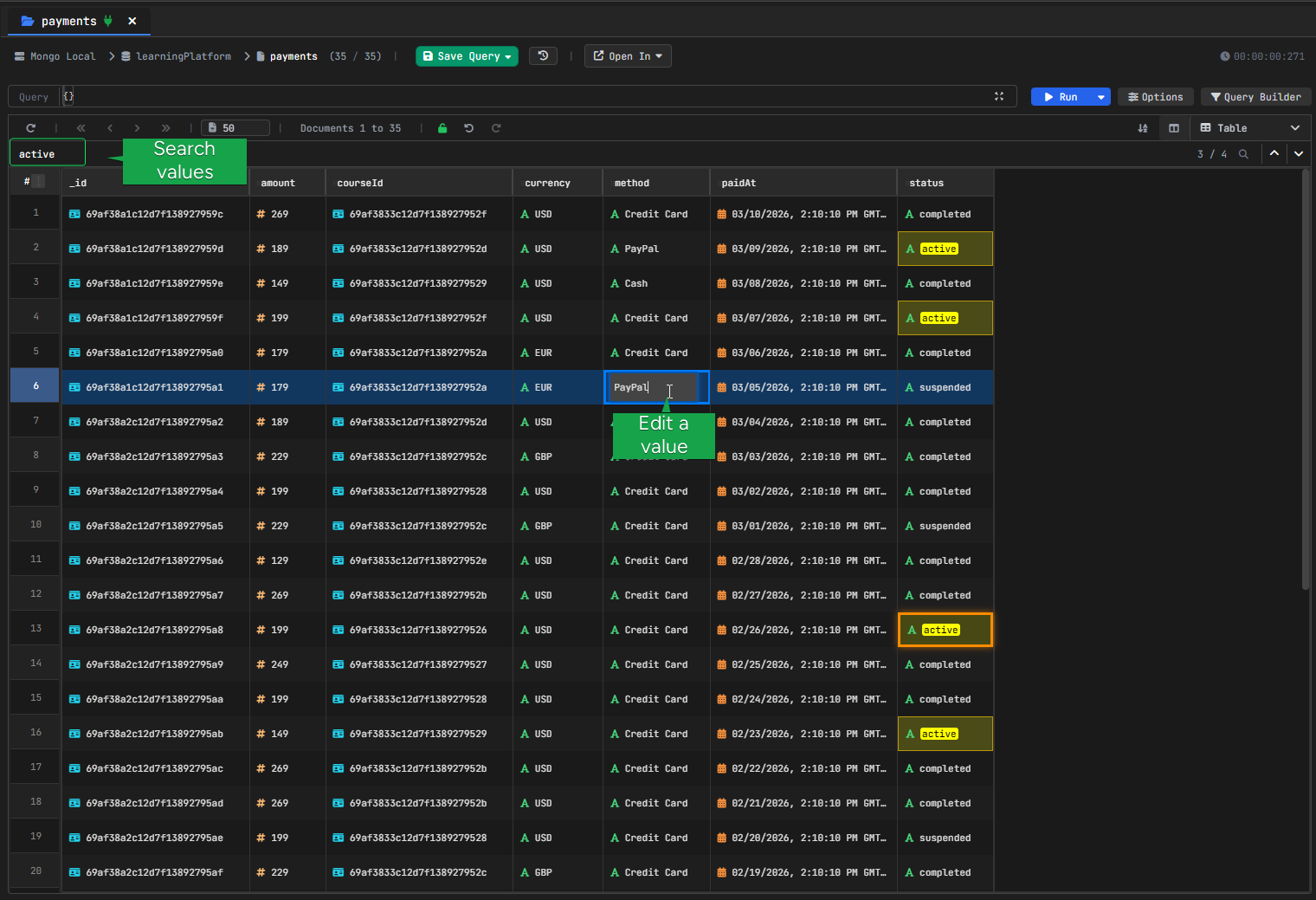Go to the next page of documents
Image resolution: width=1316 pixels, height=900 pixels.
pyautogui.click(x=137, y=128)
